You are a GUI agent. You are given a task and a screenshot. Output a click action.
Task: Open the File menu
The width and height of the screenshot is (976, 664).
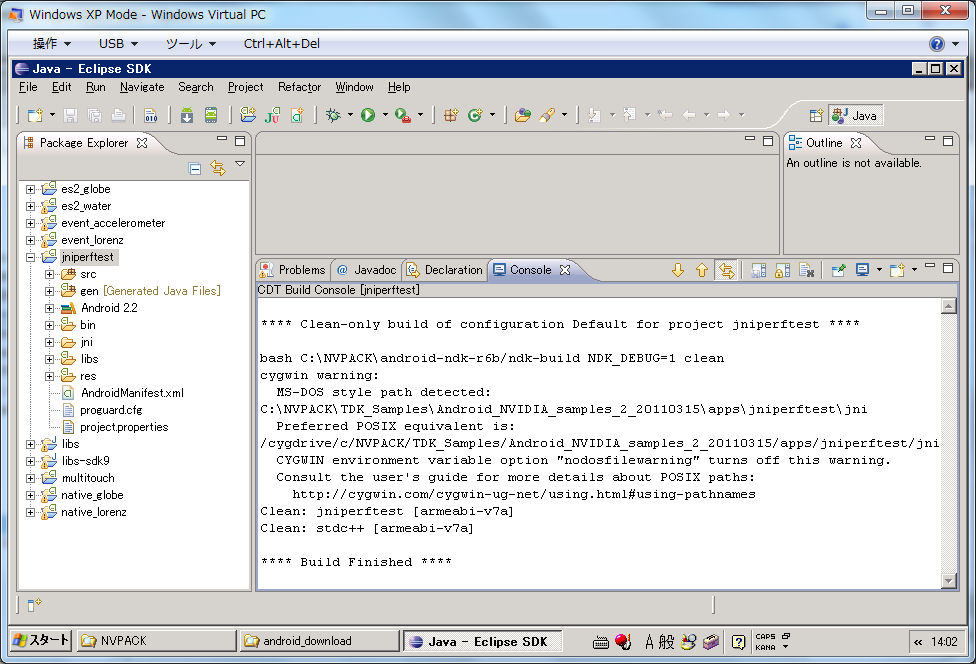pos(28,87)
